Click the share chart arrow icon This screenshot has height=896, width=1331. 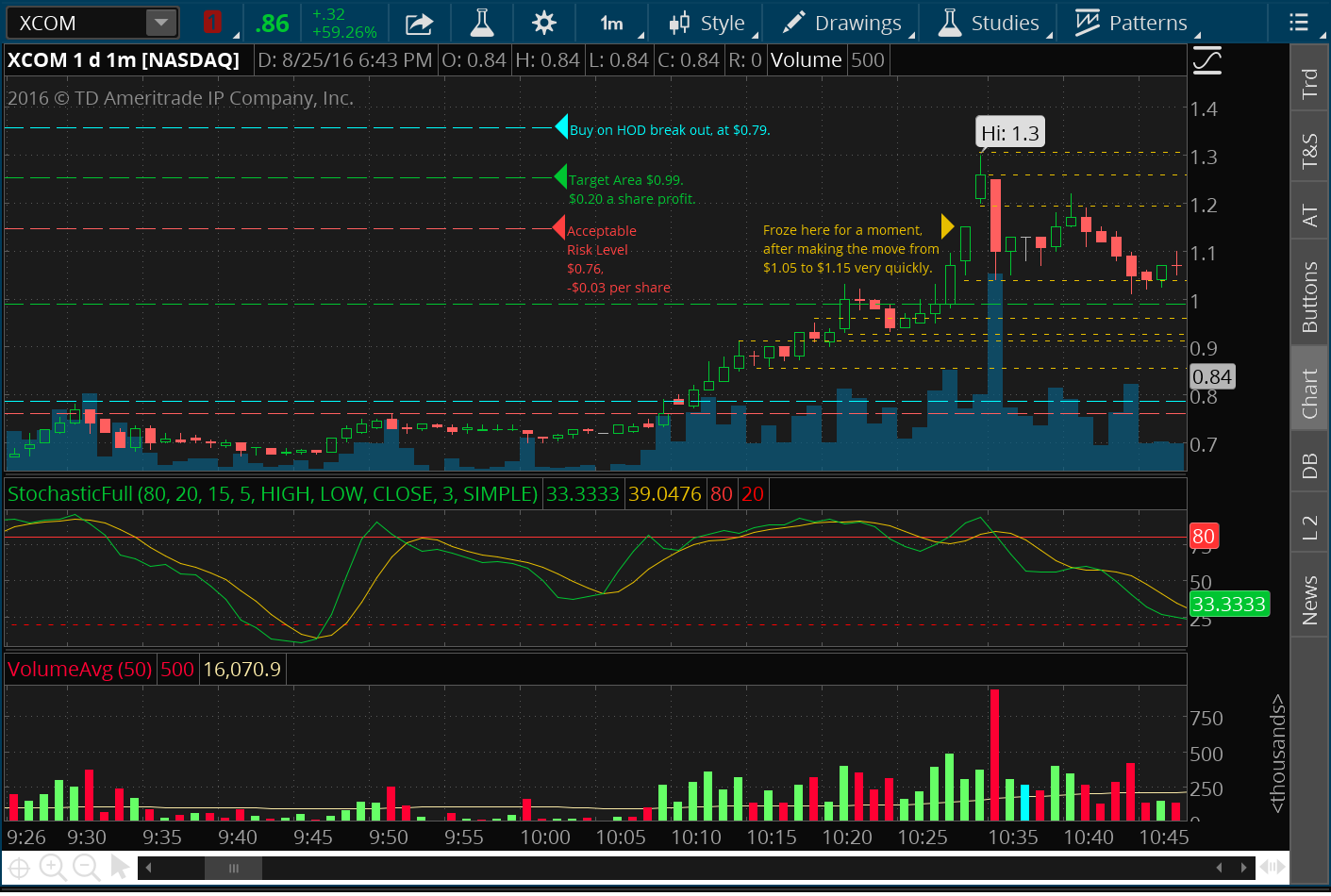419,24
